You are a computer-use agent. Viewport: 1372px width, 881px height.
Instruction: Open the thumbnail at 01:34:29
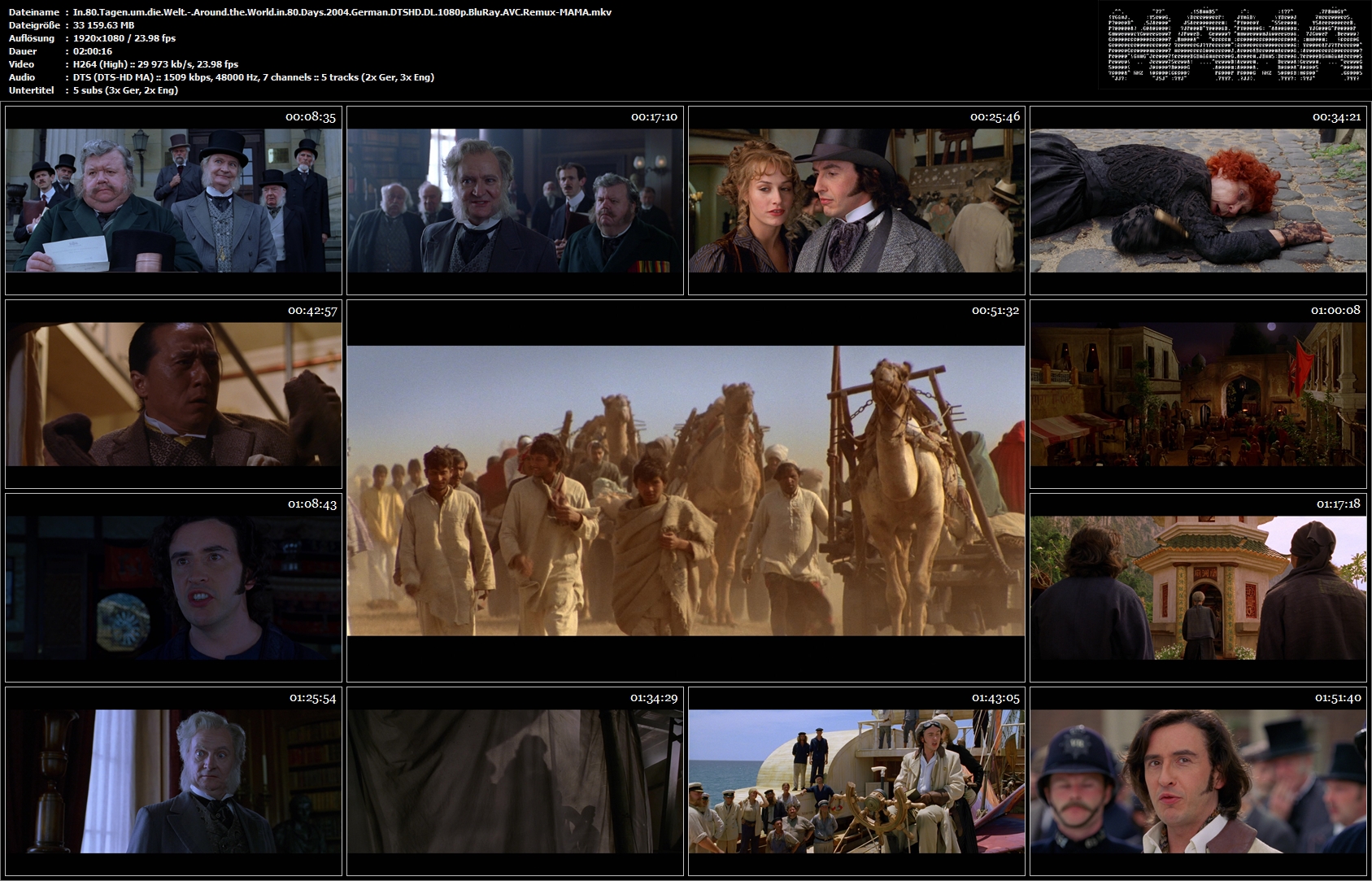coord(515,781)
